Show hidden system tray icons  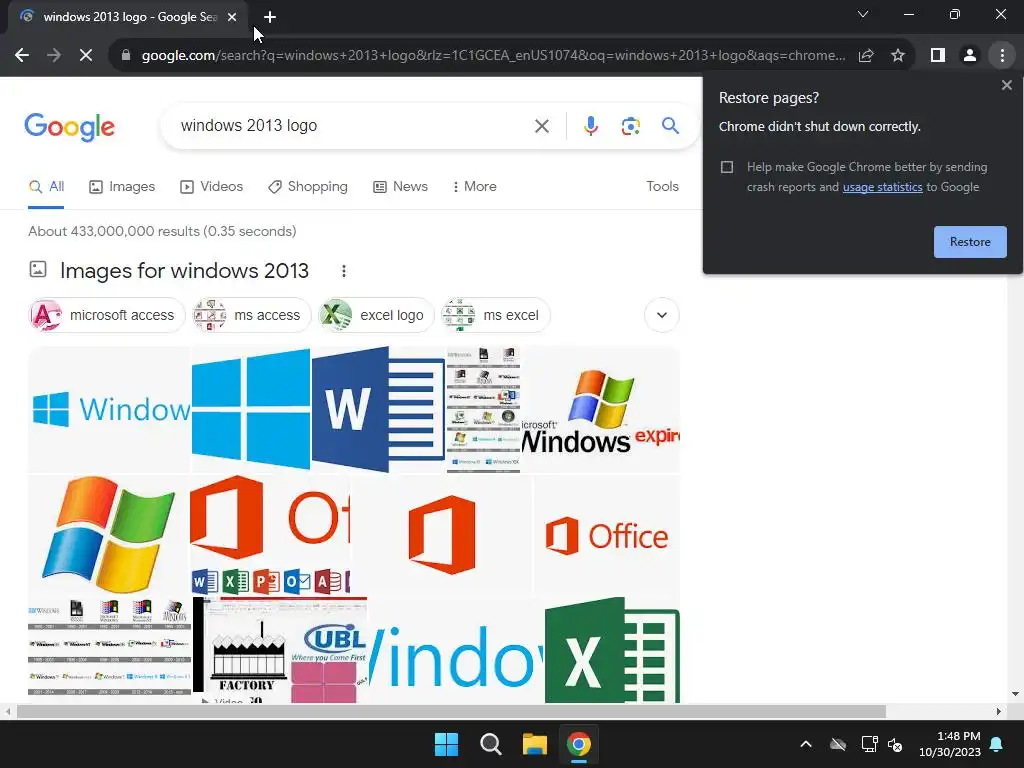point(806,744)
